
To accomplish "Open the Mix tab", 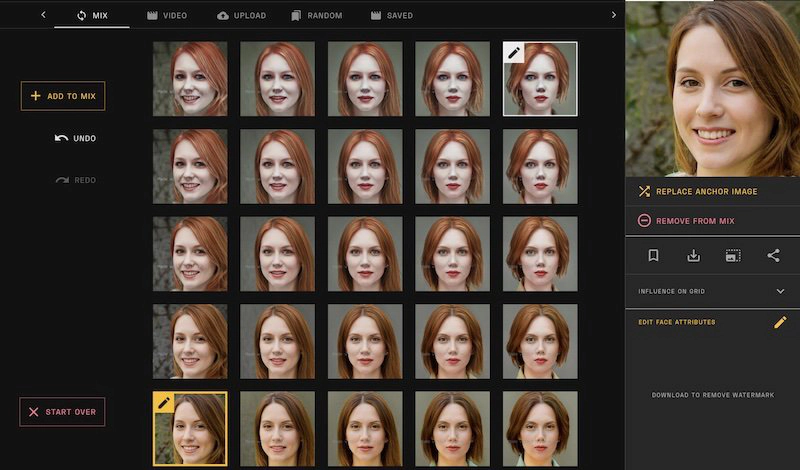I will click(92, 15).
